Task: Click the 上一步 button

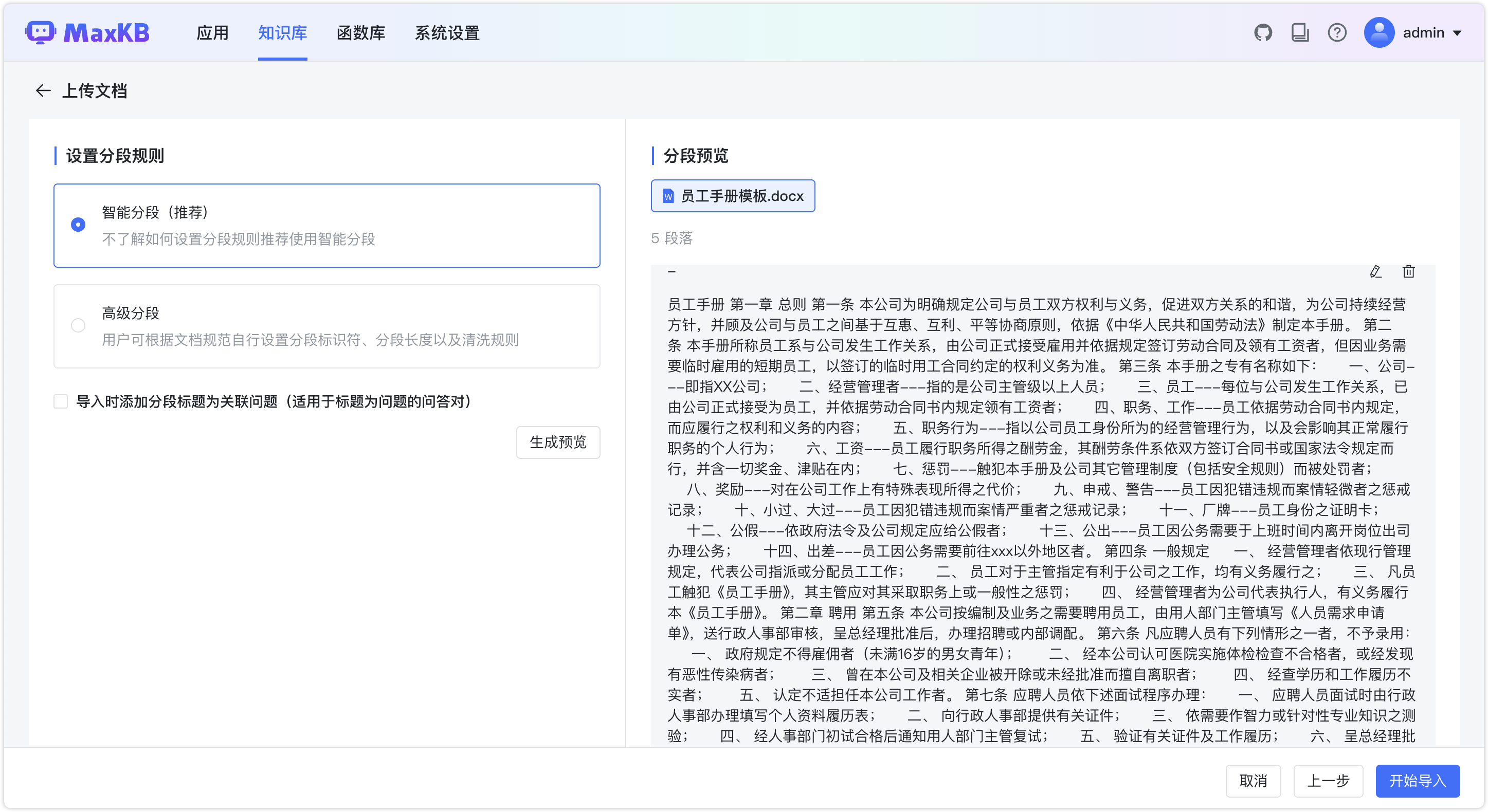Action: point(1328,781)
